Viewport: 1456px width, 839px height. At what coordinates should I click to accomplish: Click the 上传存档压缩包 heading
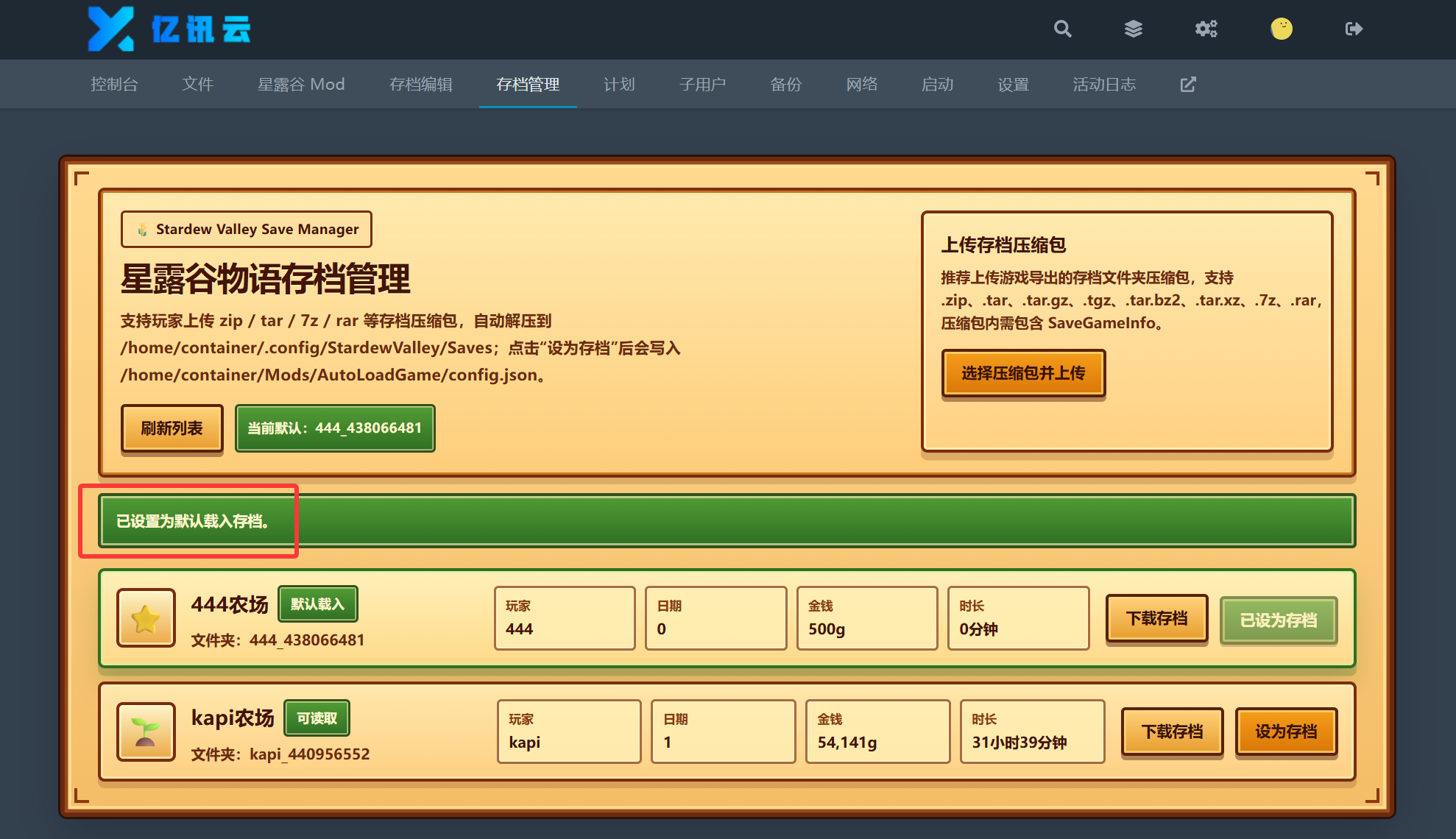tap(1003, 245)
